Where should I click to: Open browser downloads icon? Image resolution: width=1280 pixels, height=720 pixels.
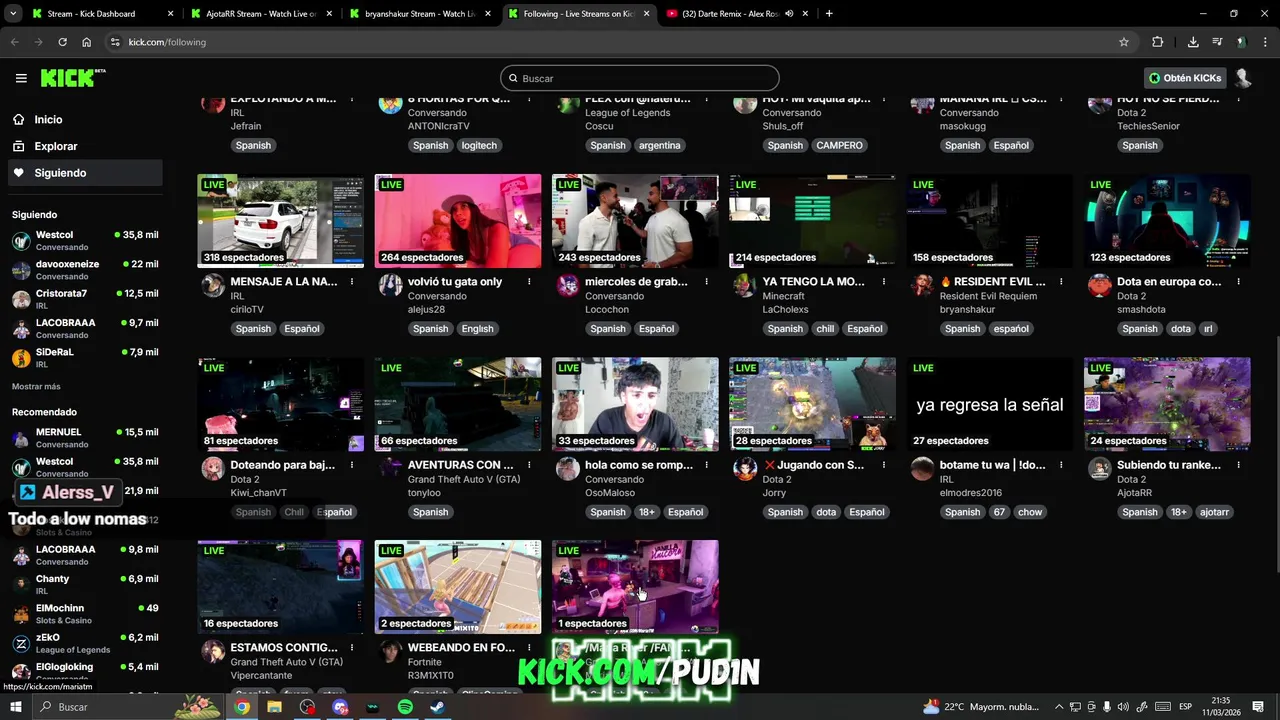tap(1193, 42)
